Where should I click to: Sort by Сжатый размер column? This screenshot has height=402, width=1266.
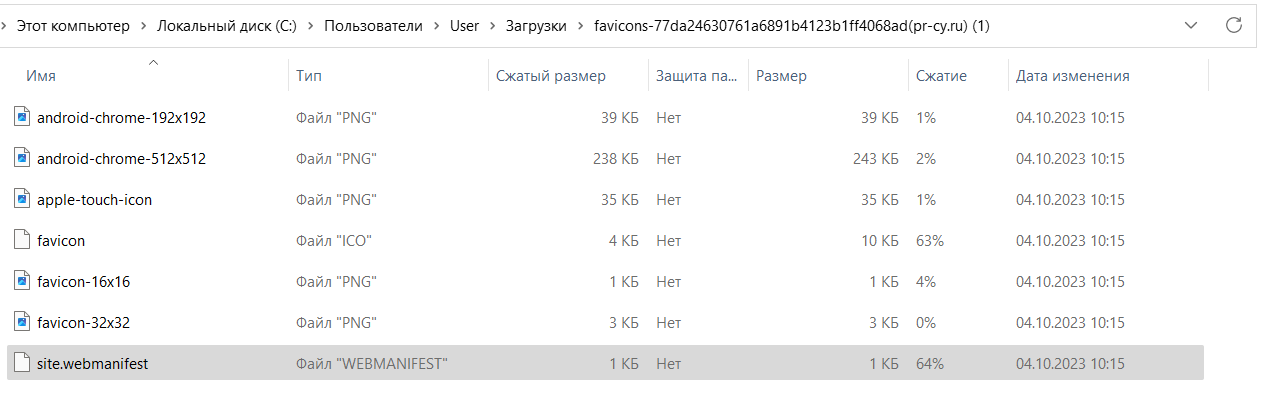pos(551,76)
